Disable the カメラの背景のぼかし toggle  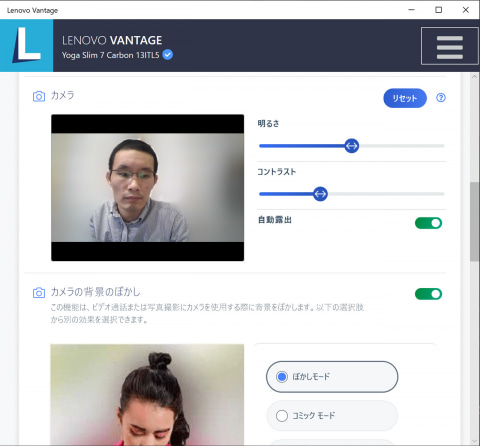tap(428, 294)
